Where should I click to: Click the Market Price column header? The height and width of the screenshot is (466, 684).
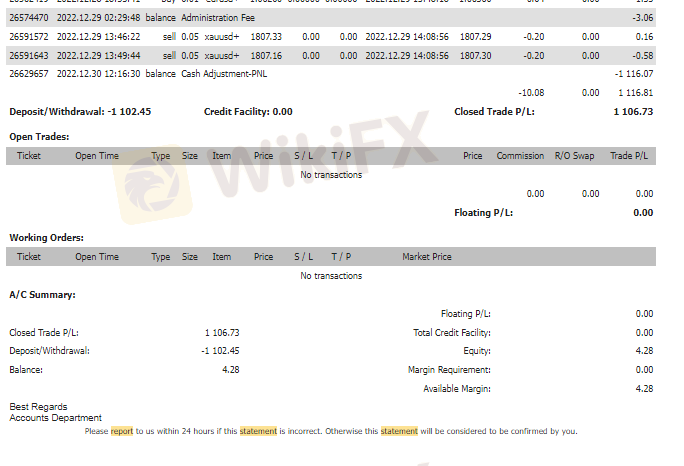(x=427, y=257)
